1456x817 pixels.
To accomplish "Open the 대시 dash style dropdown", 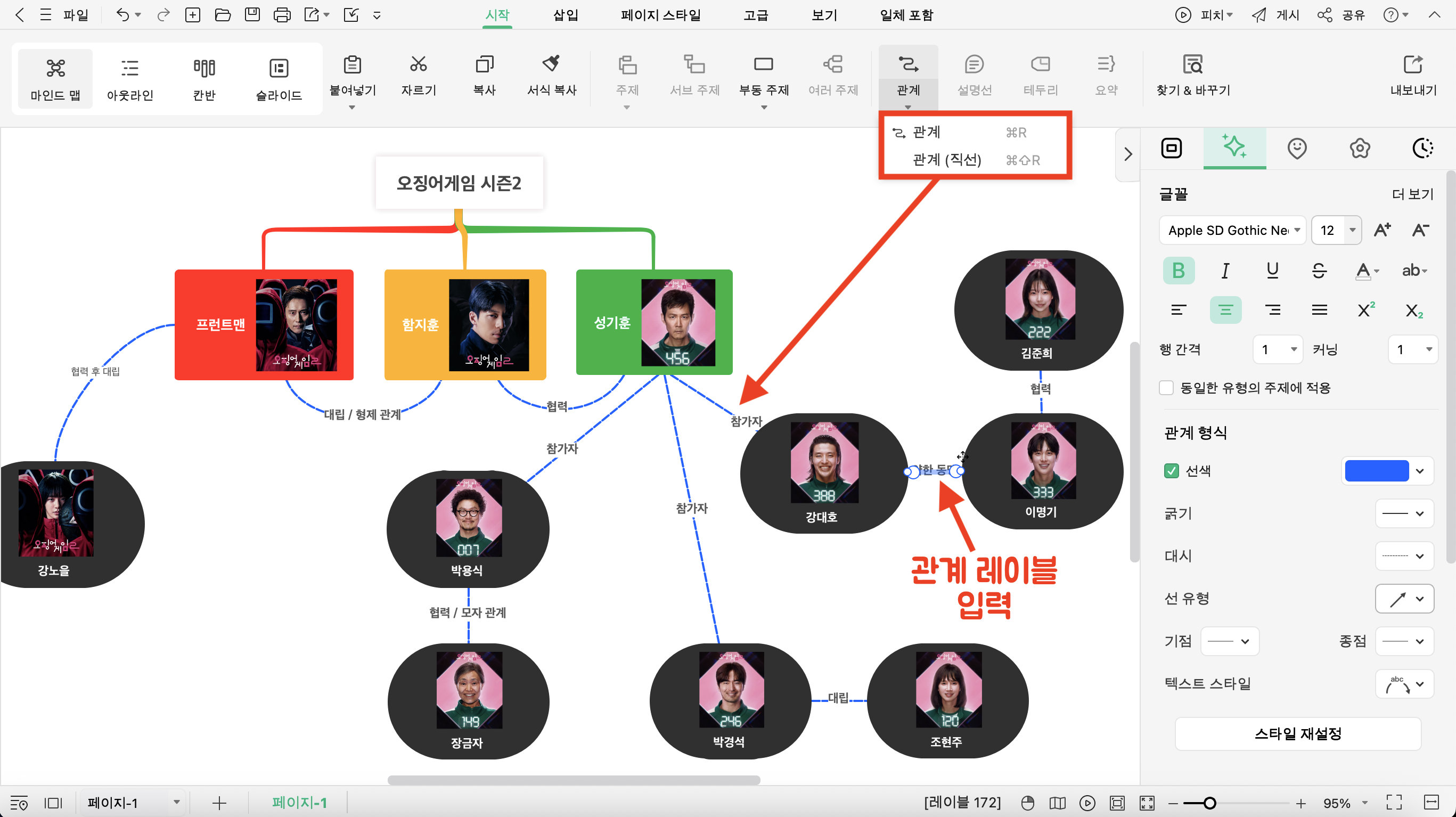I will pyautogui.click(x=1404, y=557).
